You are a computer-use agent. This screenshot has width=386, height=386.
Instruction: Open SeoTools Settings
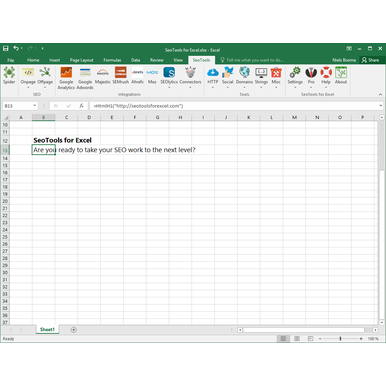click(x=295, y=77)
